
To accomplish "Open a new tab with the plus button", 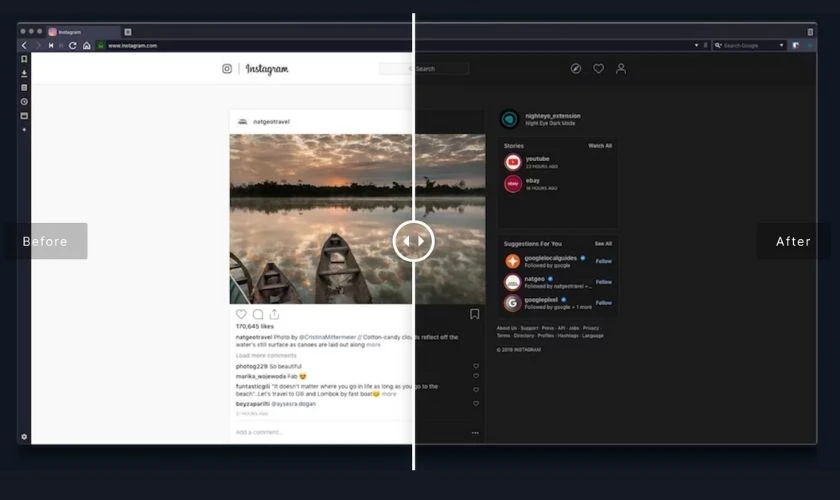I will pos(128,32).
